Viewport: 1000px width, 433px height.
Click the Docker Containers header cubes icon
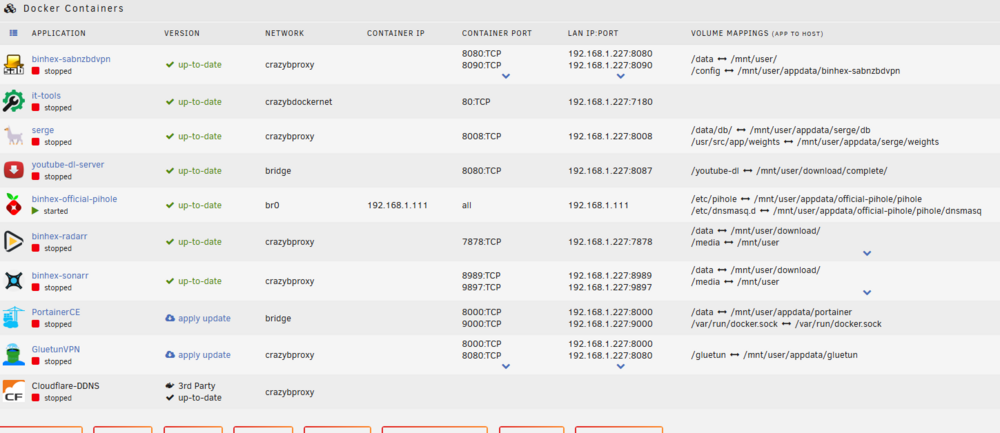pyautogui.click(x=11, y=8)
